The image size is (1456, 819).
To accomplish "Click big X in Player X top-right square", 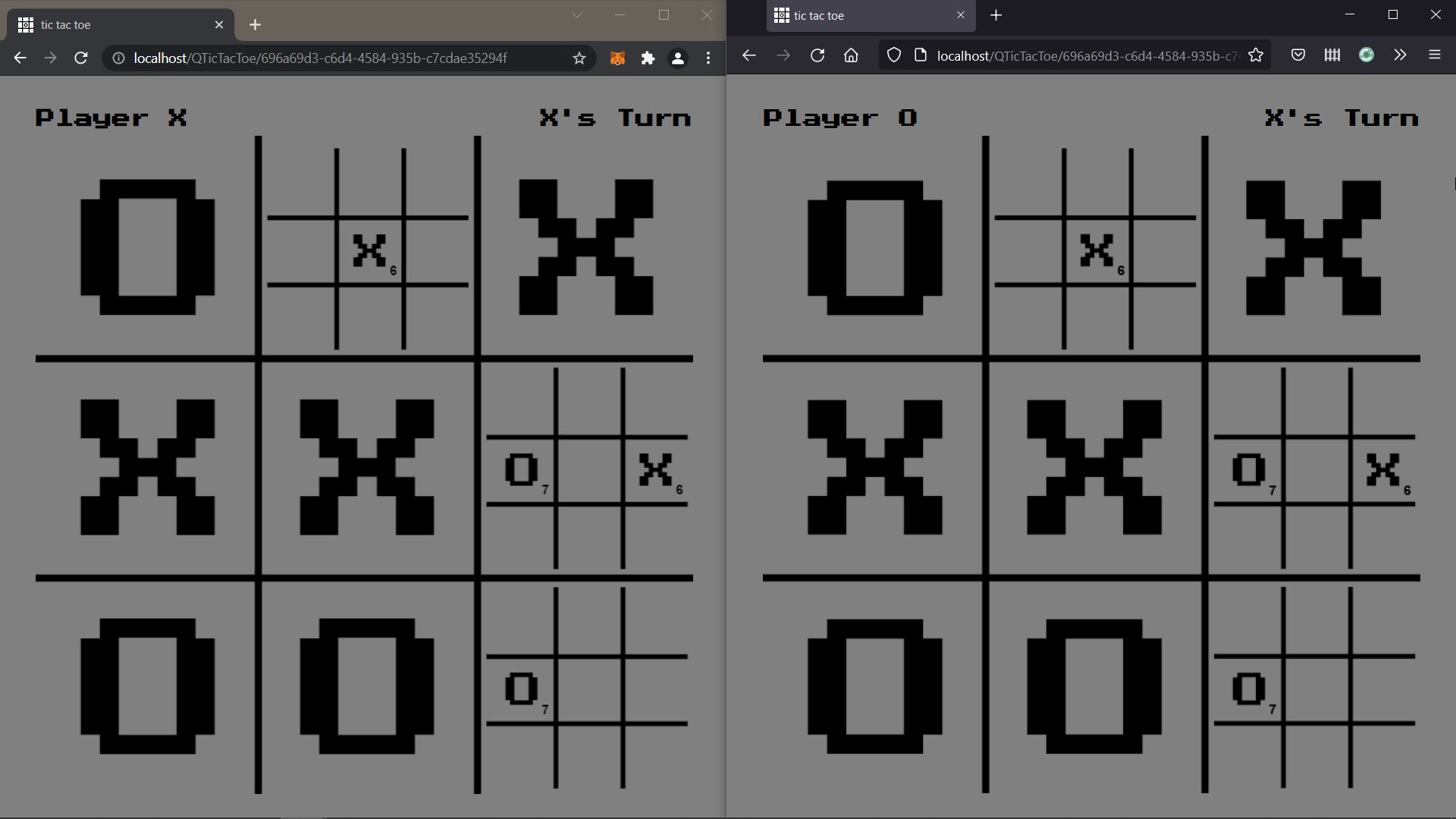I will pyautogui.click(x=586, y=247).
